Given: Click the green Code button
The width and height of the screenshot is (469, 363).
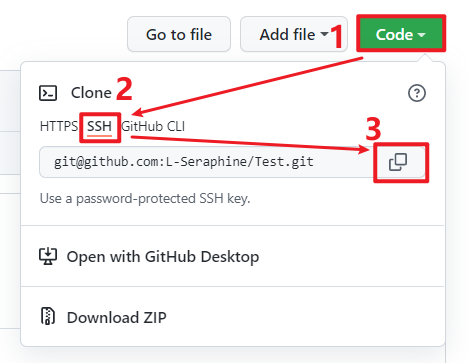Looking at the screenshot, I should [x=401, y=34].
